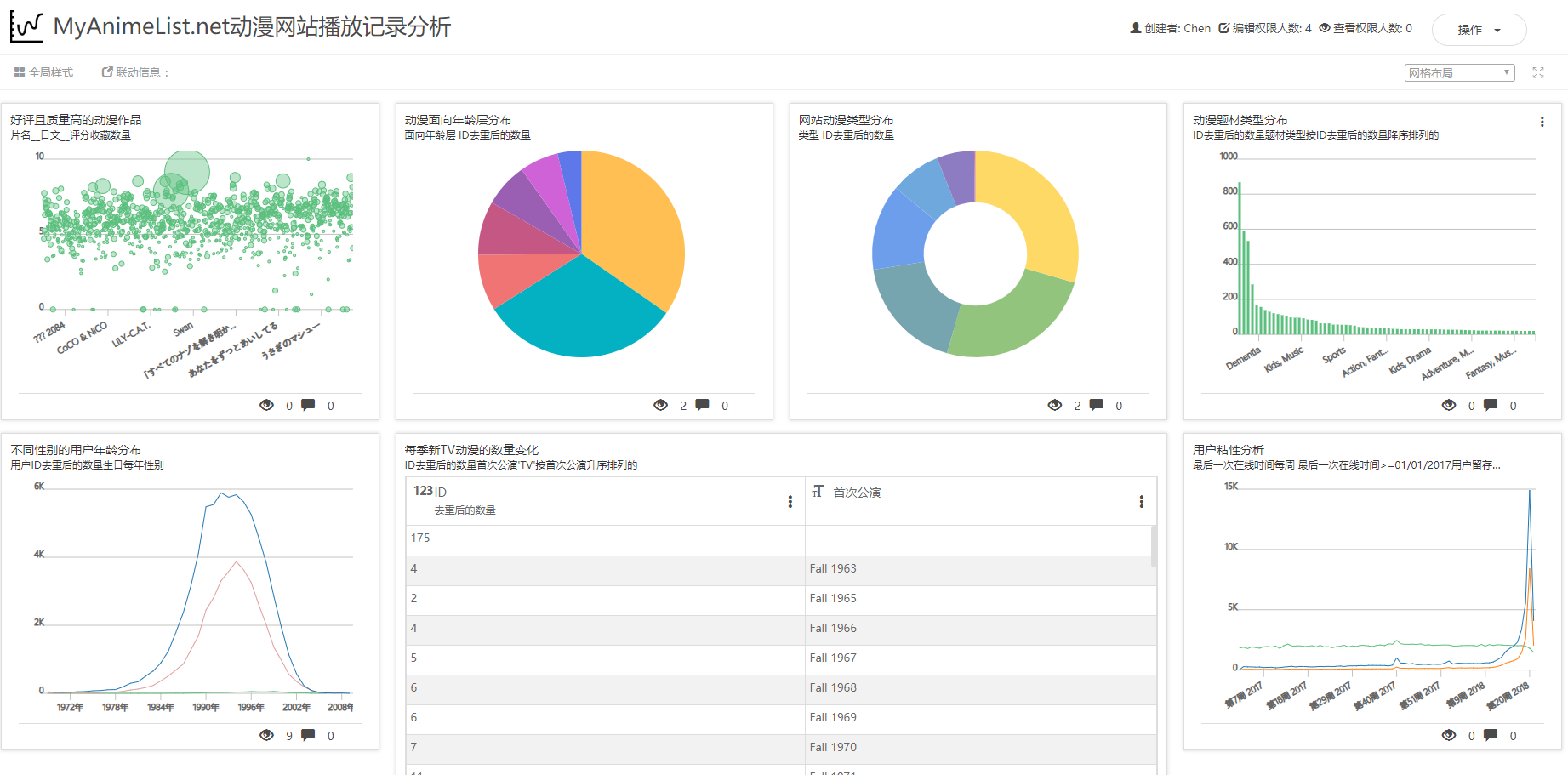The height and width of the screenshot is (775, 1568).
Task: Open the 操作 dropdown button
Action: [1479, 30]
